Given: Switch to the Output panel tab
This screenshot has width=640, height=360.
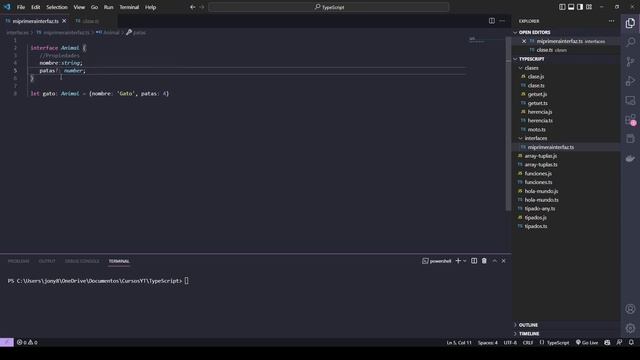Looking at the screenshot, I should coord(47,261).
